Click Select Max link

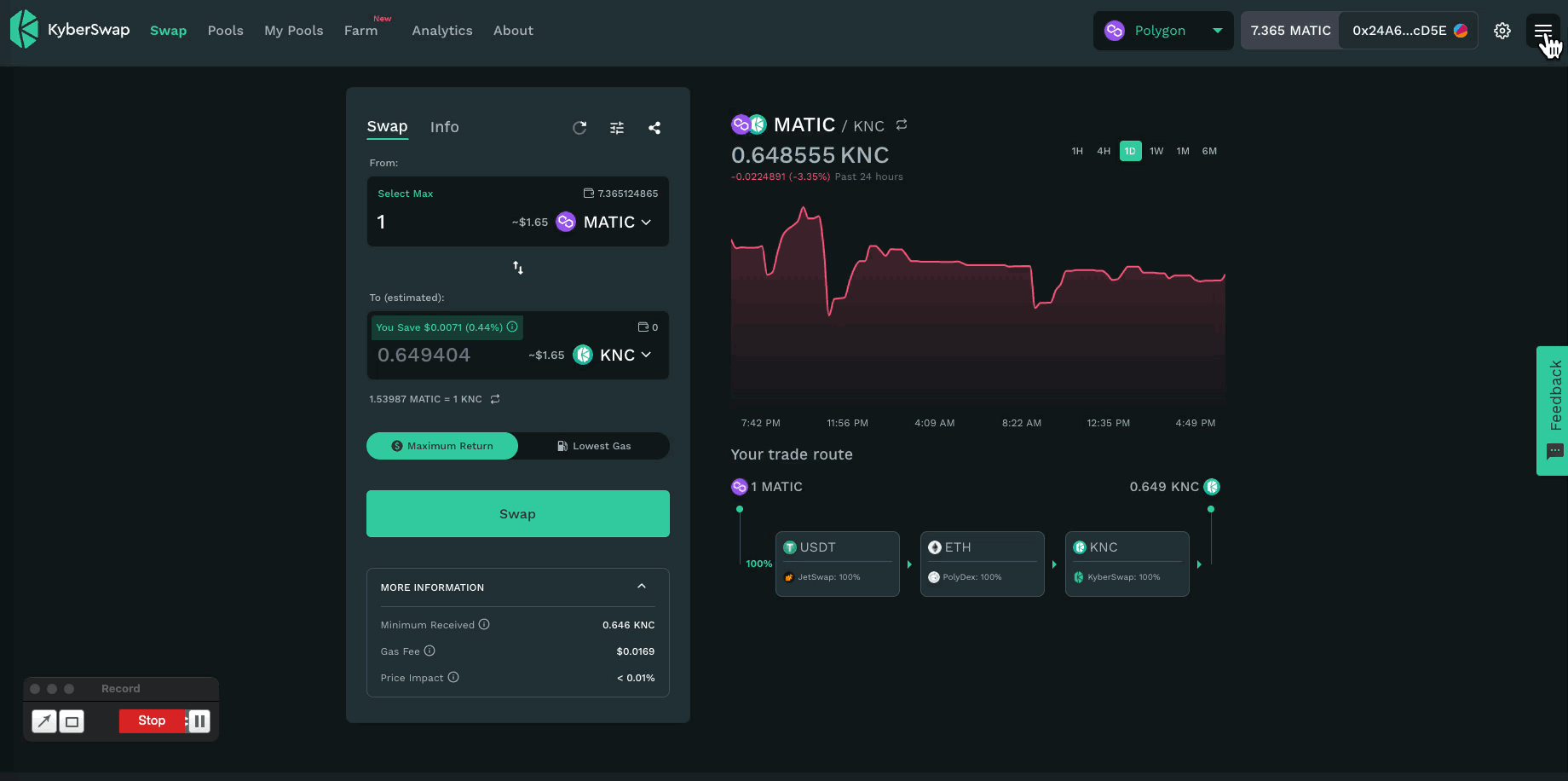pyautogui.click(x=405, y=194)
